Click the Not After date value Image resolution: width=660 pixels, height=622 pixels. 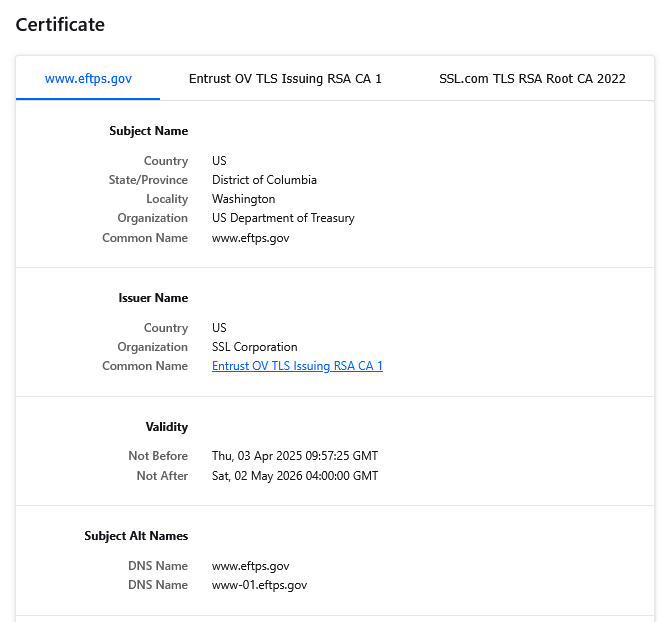[295, 476]
